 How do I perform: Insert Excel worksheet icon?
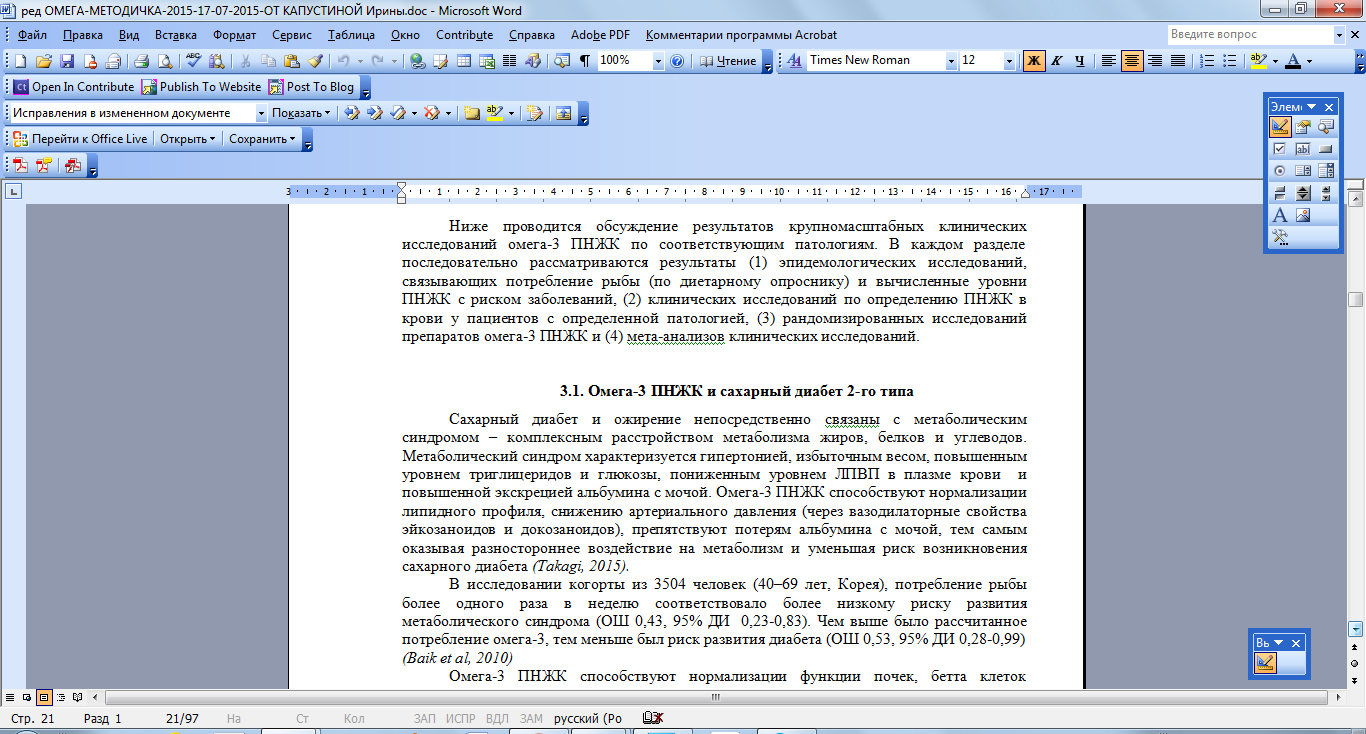point(487,61)
